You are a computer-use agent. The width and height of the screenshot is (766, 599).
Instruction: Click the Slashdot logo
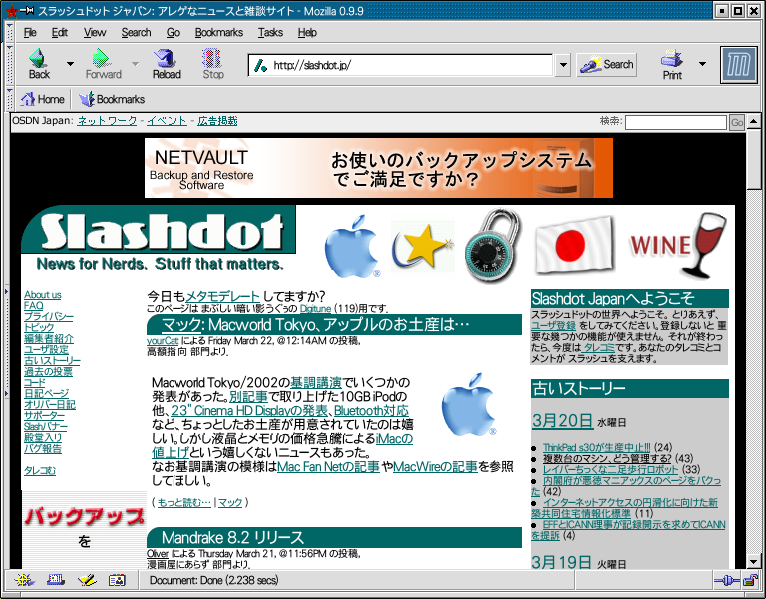[x=159, y=230]
